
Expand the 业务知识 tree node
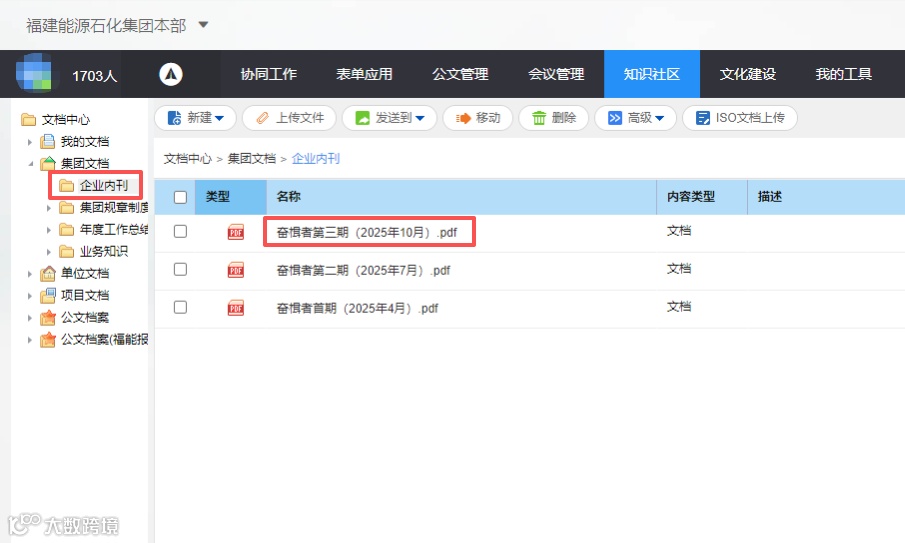coord(49,252)
